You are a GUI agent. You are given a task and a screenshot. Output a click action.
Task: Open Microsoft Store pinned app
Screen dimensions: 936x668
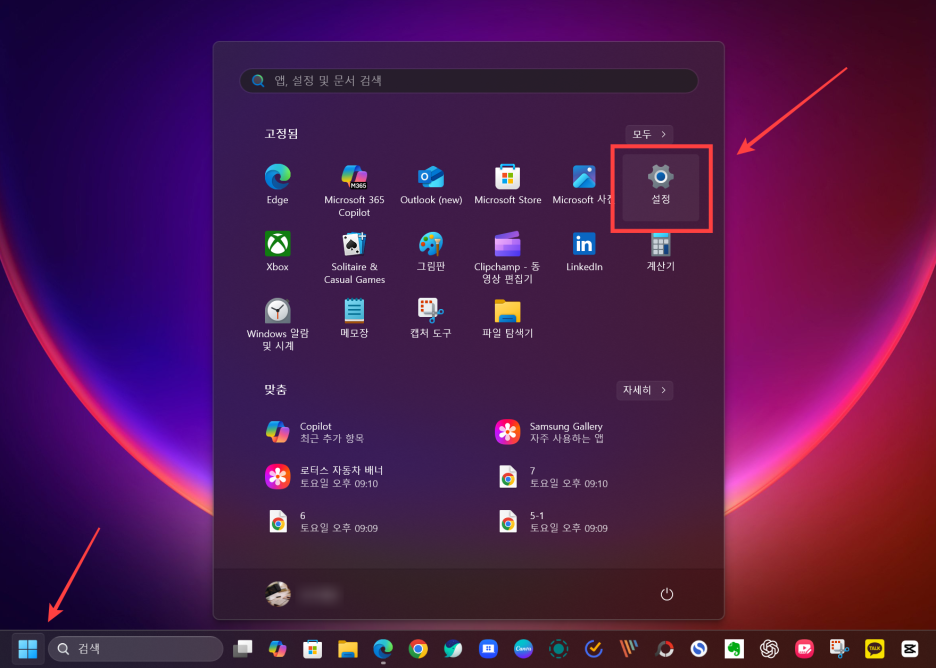pos(507,184)
